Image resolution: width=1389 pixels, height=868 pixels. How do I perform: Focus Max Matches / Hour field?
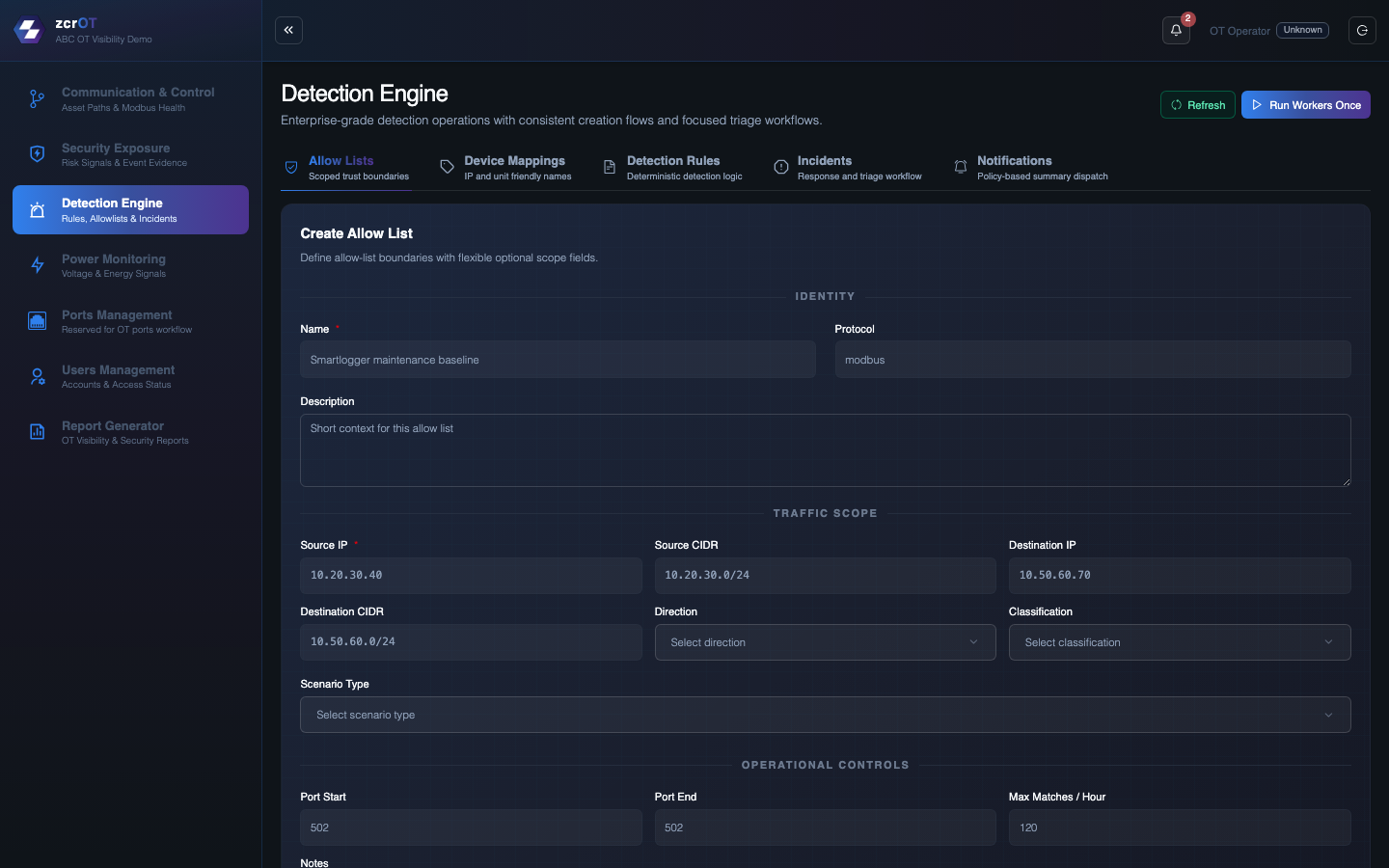click(1180, 827)
